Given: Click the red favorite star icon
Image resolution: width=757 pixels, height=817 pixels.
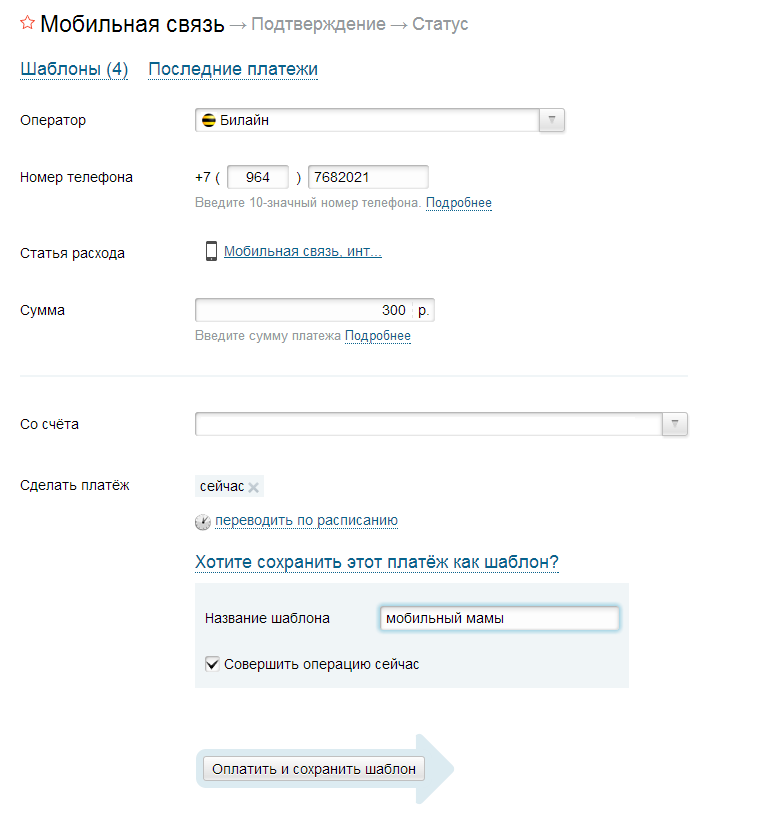Looking at the screenshot, I should 27,23.
